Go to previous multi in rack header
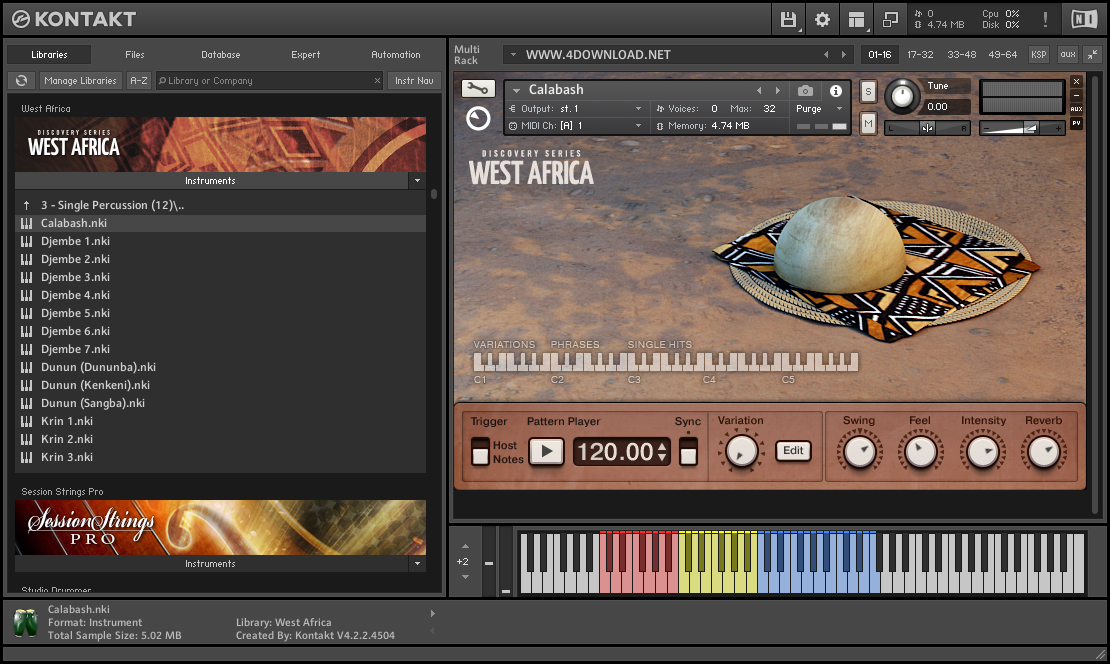Screen dimensions: 1110x664 [825, 55]
